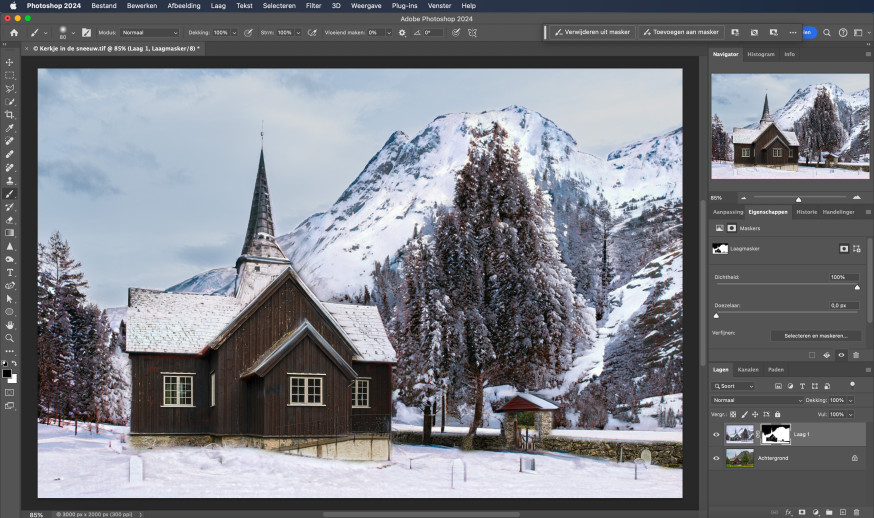The width and height of the screenshot is (874, 518).
Task: Click the Dichtheid slider handle
Action: point(857,287)
